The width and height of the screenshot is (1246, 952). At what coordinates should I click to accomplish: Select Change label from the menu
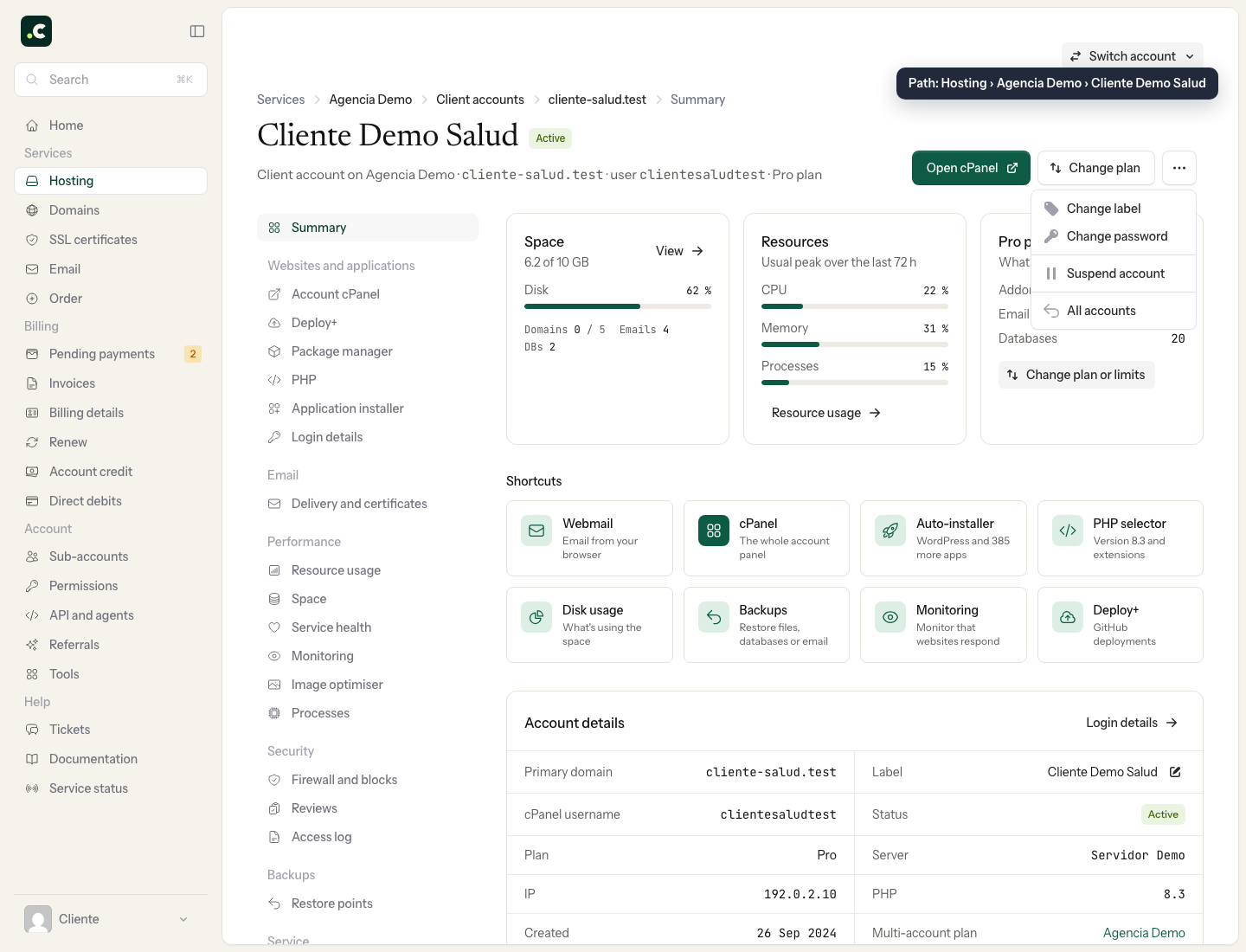coord(1114,209)
